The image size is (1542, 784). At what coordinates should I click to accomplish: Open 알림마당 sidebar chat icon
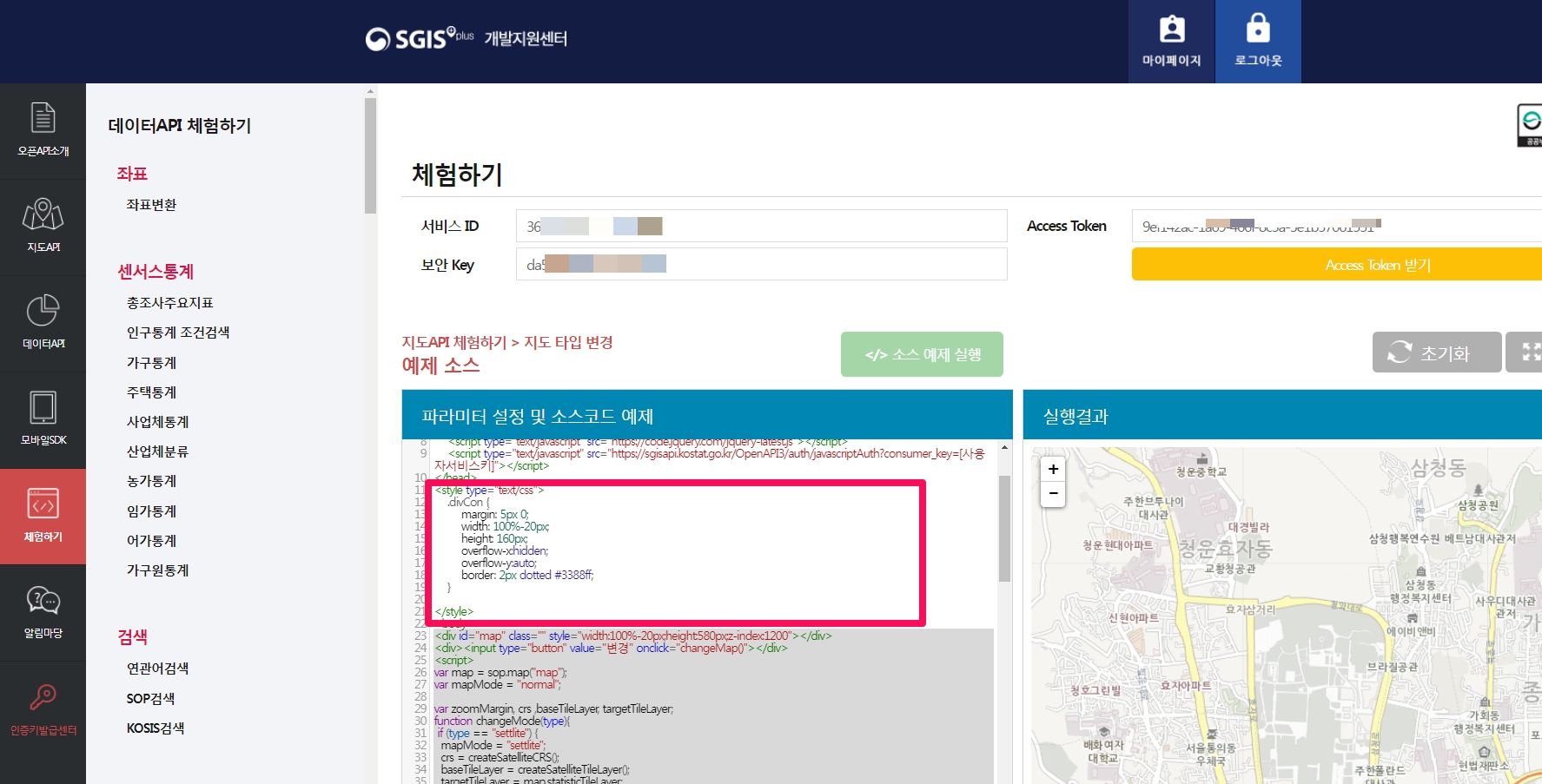43,613
